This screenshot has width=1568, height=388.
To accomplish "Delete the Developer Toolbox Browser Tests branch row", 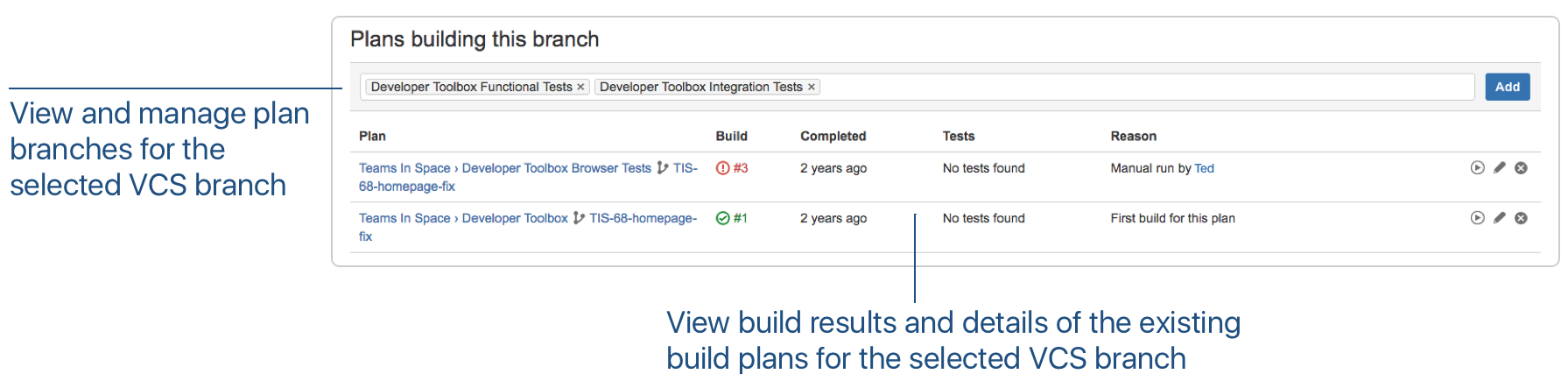I will 1522,168.
